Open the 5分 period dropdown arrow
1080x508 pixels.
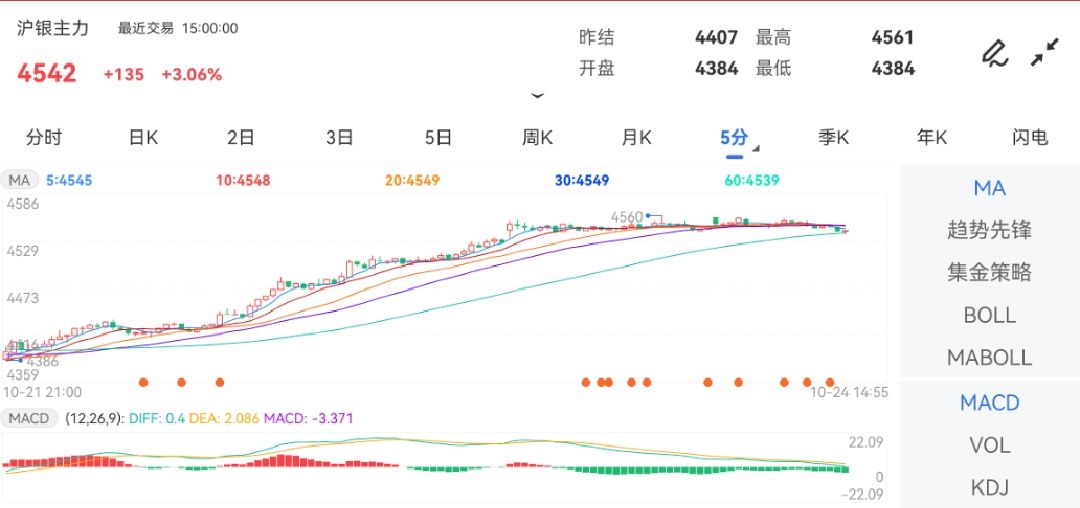[x=756, y=149]
